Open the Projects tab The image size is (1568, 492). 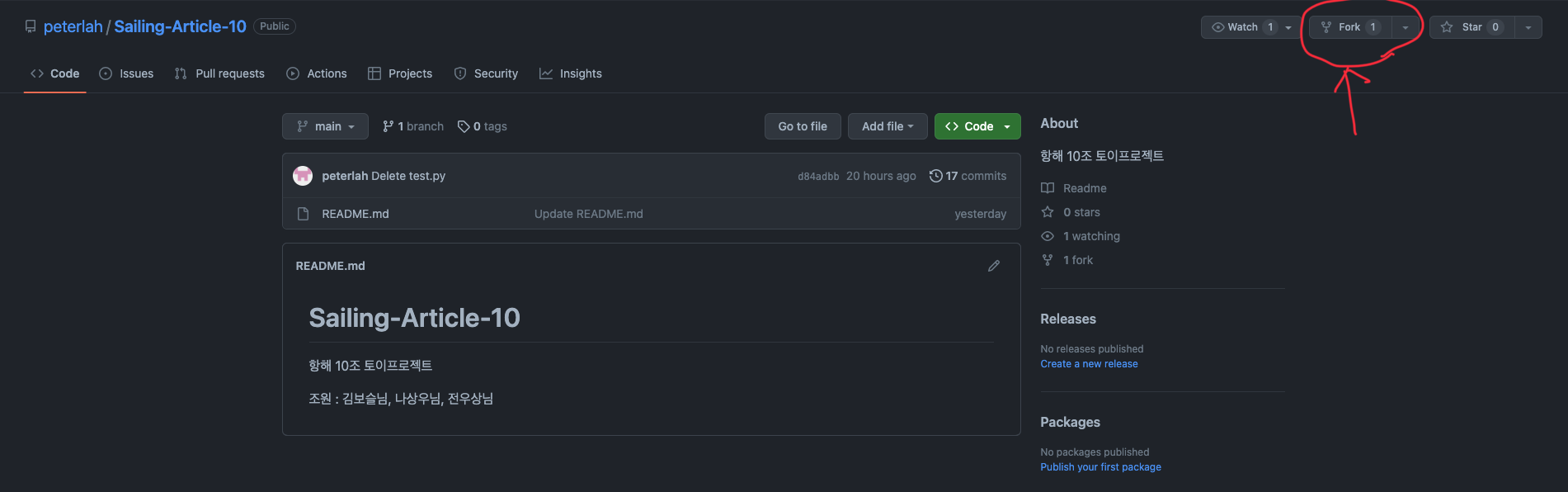(400, 73)
